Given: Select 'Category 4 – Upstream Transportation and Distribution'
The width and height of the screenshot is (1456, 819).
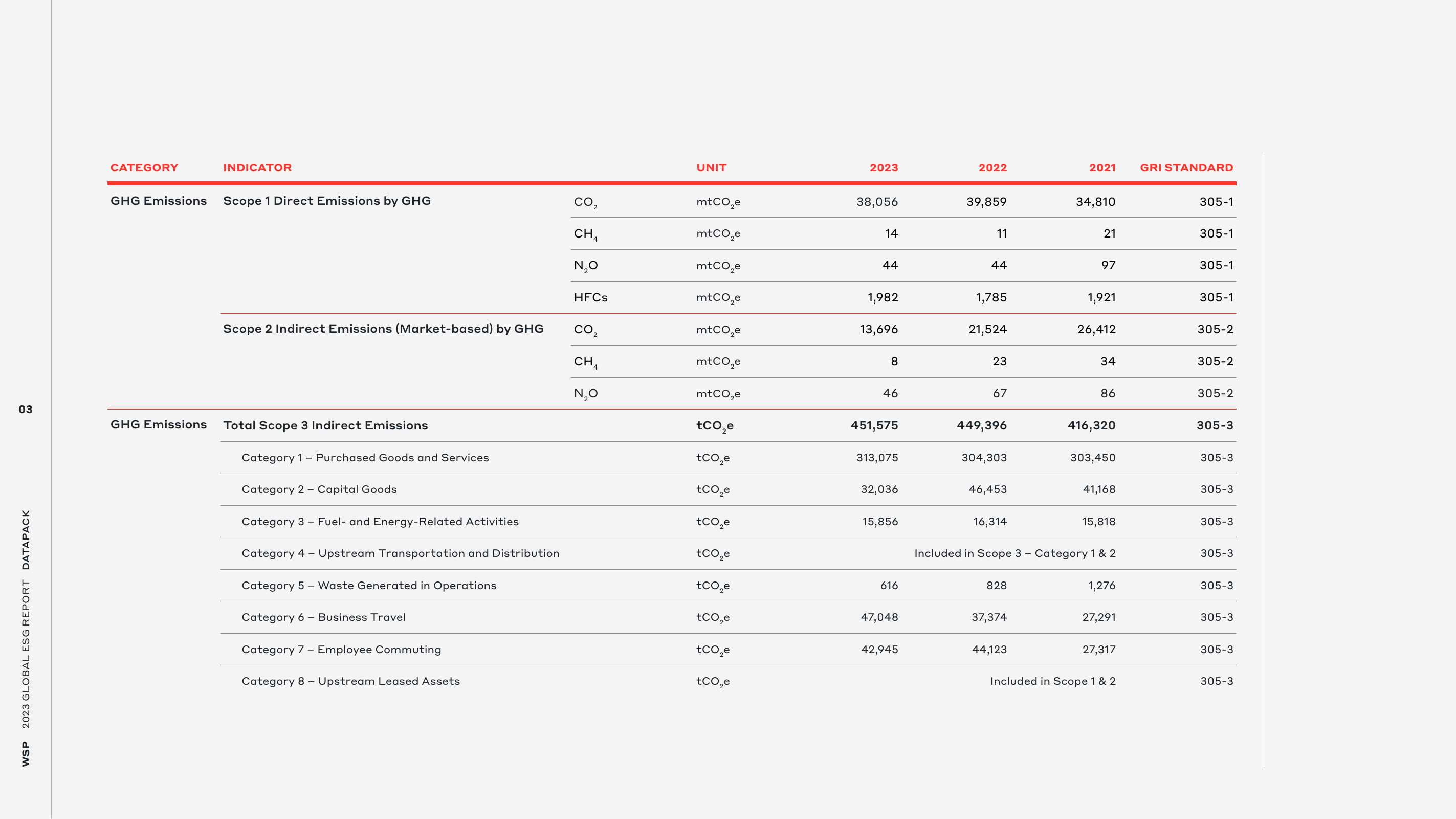Looking at the screenshot, I should coord(400,553).
